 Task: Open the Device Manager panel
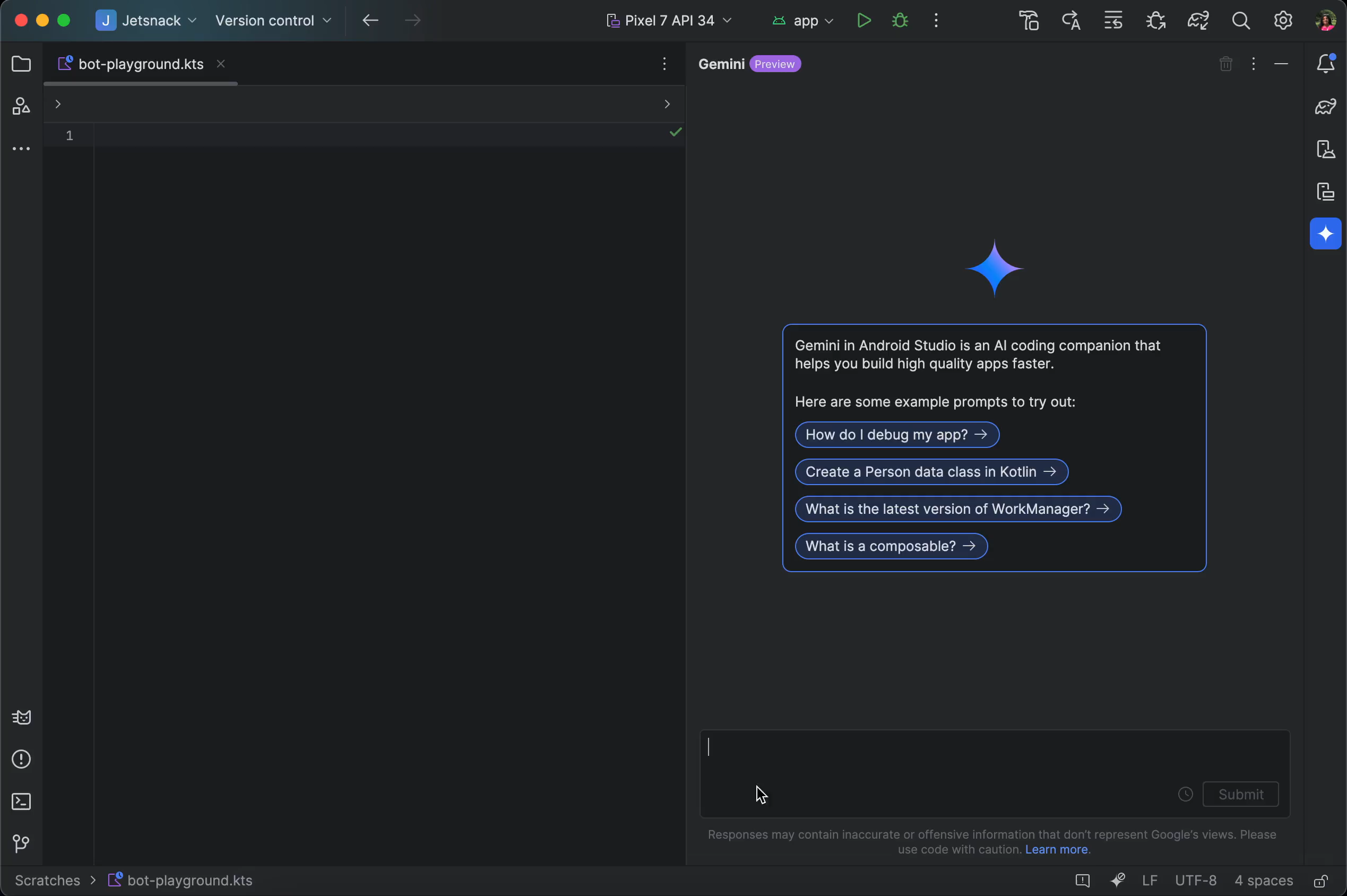[1325, 149]
